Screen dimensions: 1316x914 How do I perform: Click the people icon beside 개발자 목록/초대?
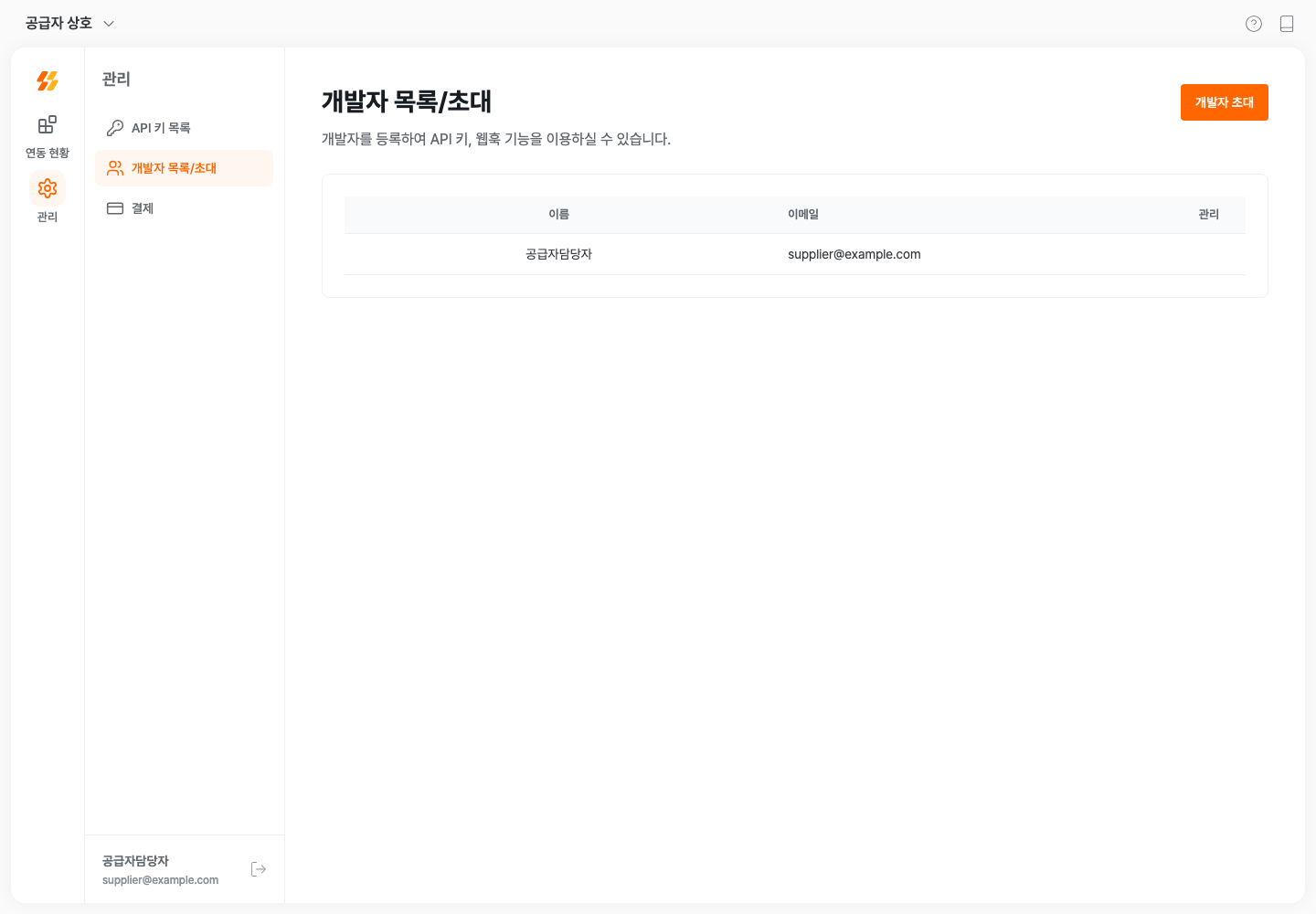115,168
